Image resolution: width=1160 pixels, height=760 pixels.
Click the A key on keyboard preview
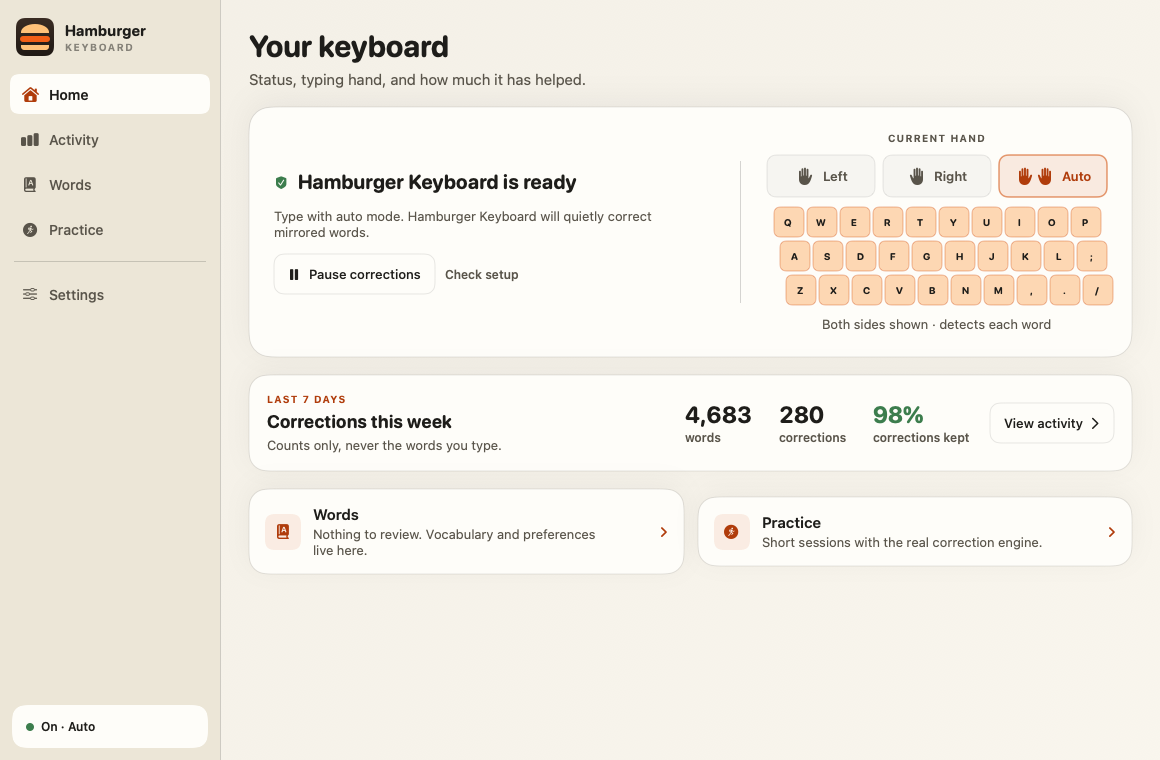click(795, 256)
